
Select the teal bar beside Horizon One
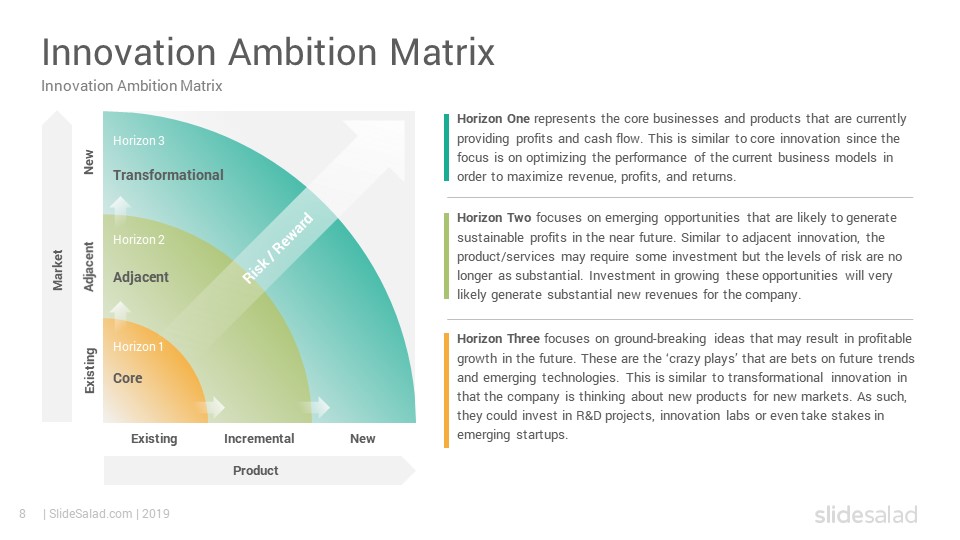446,148
